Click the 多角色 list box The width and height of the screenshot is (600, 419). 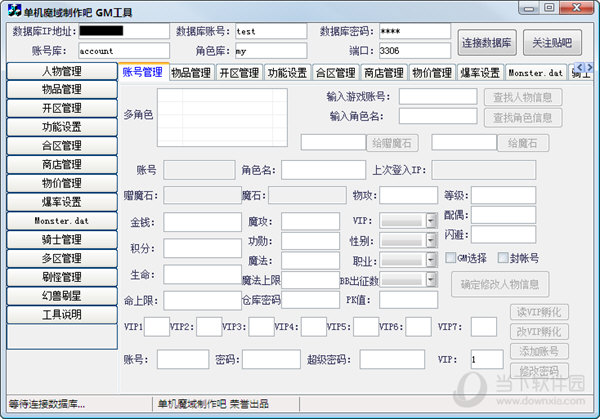(x=222, y=117)
